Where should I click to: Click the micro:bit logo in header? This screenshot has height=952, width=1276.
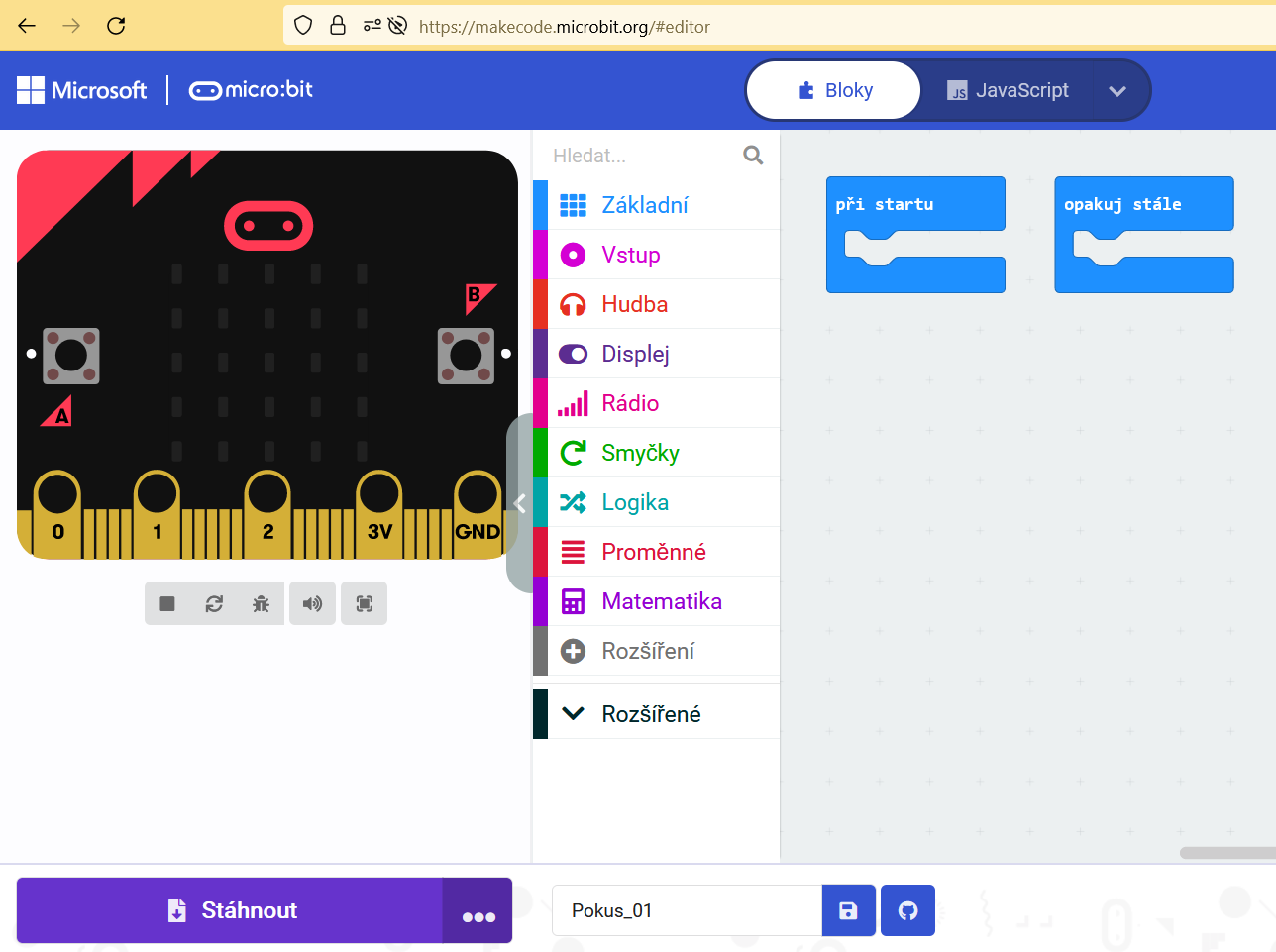pos(251,90)
